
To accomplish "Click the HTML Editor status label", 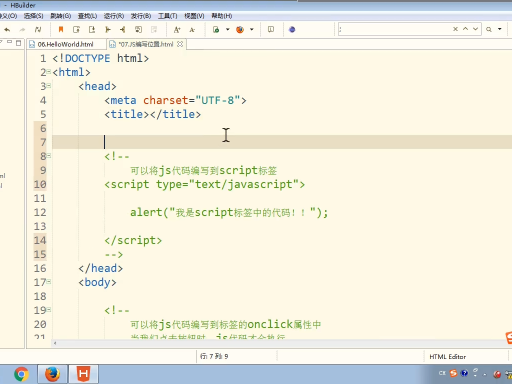I will pyautogui.click(x=448, y=357).
